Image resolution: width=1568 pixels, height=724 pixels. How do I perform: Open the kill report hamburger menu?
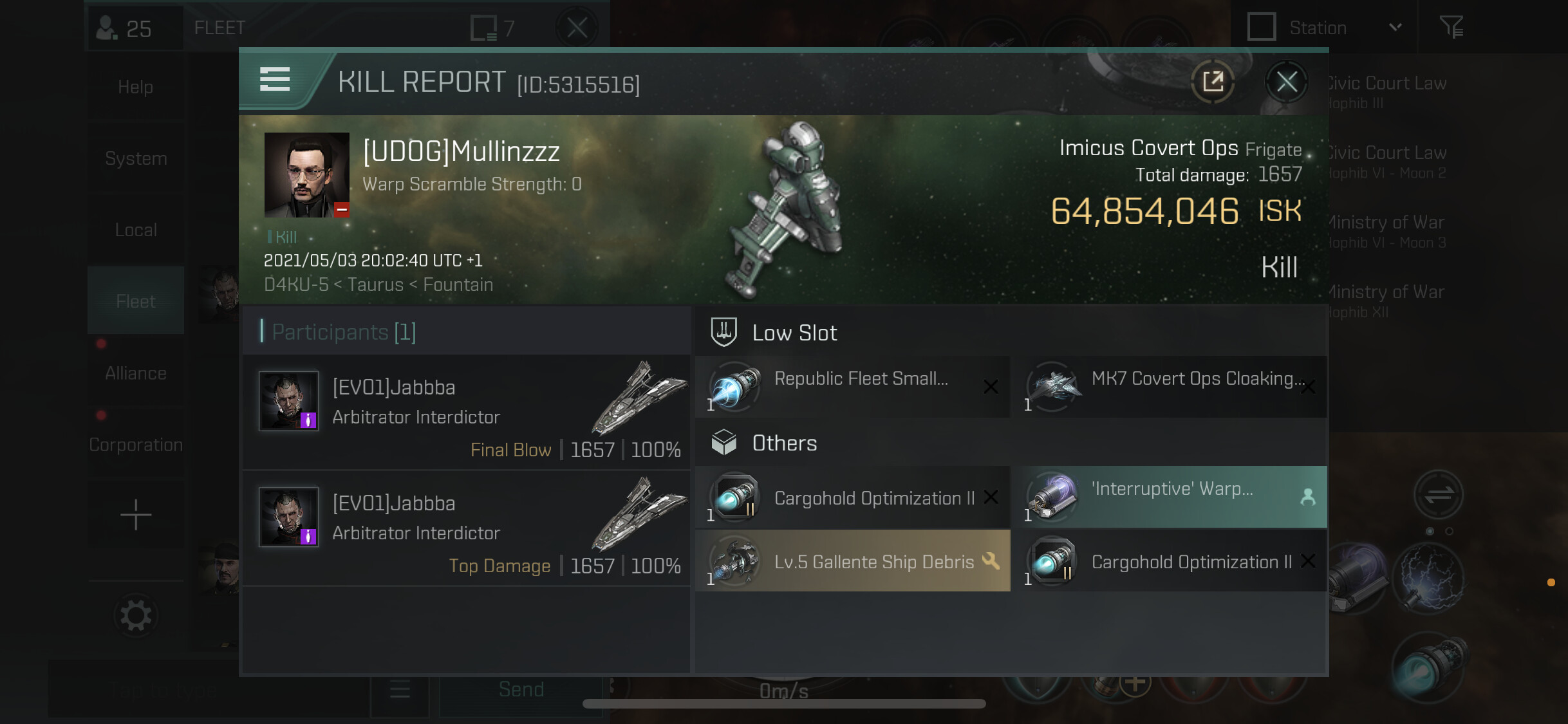(275, 80)
